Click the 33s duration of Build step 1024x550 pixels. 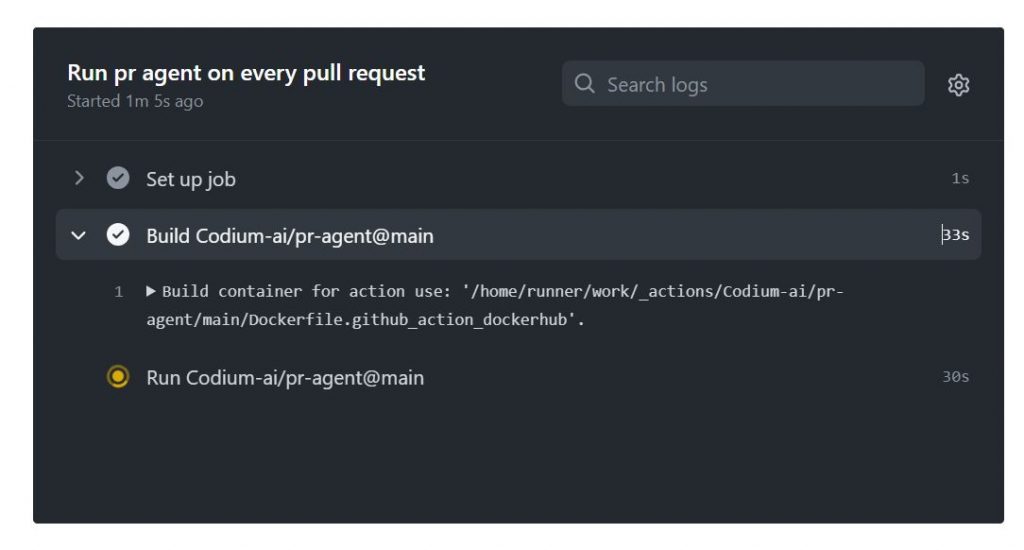955,235
